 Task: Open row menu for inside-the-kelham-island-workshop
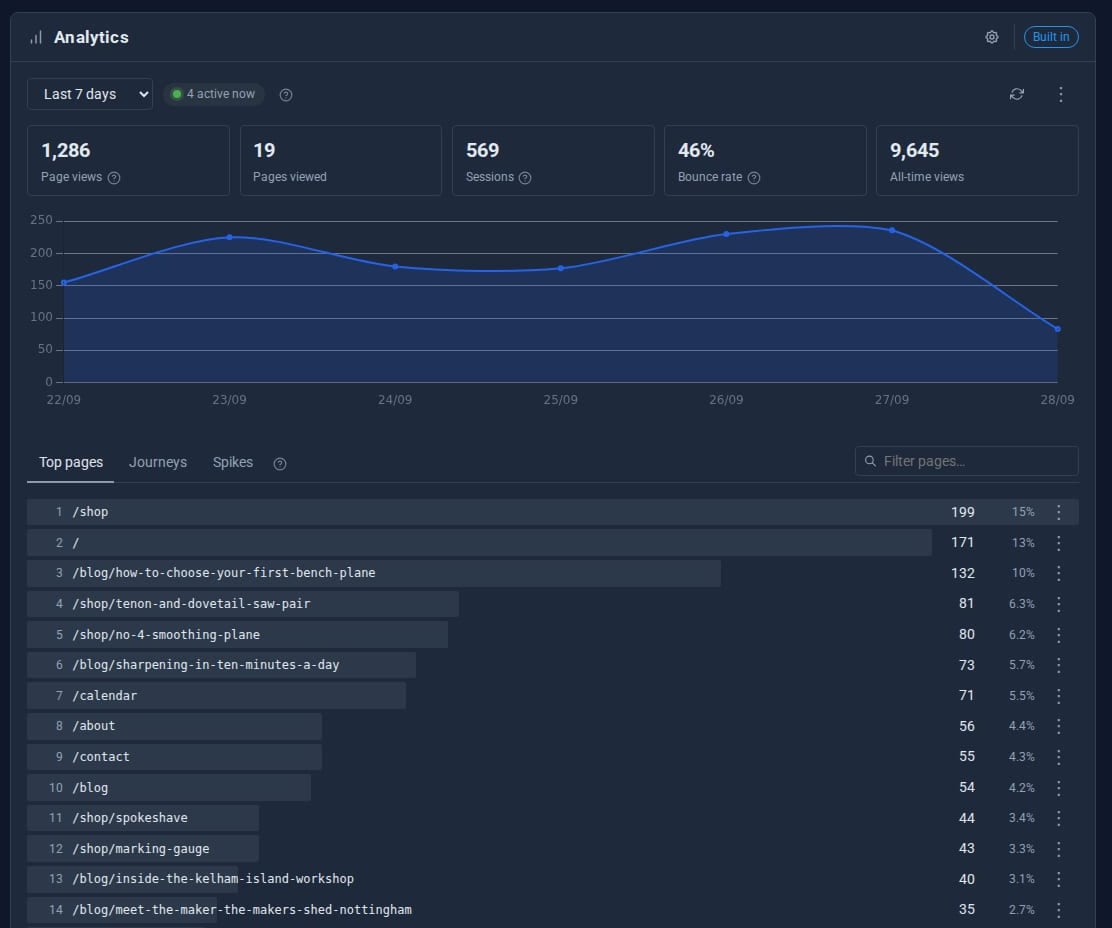tap(1059, 879)
